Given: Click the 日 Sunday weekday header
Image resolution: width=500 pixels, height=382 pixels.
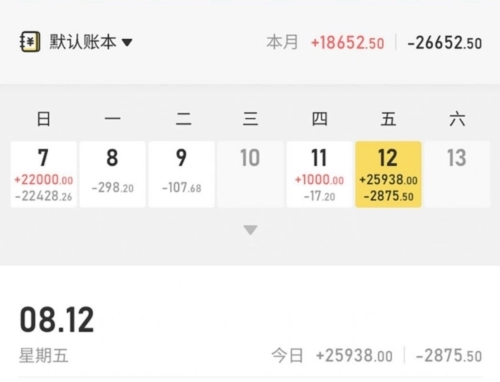Looking at the screenshot, I should pos(44,119).
